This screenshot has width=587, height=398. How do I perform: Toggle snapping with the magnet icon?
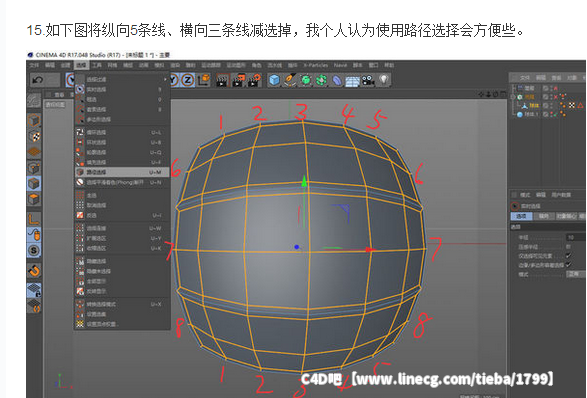tap(34, 270)
